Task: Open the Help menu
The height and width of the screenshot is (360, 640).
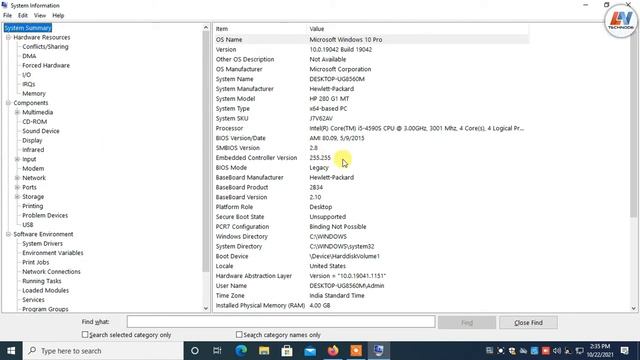Action: point(58,16)
